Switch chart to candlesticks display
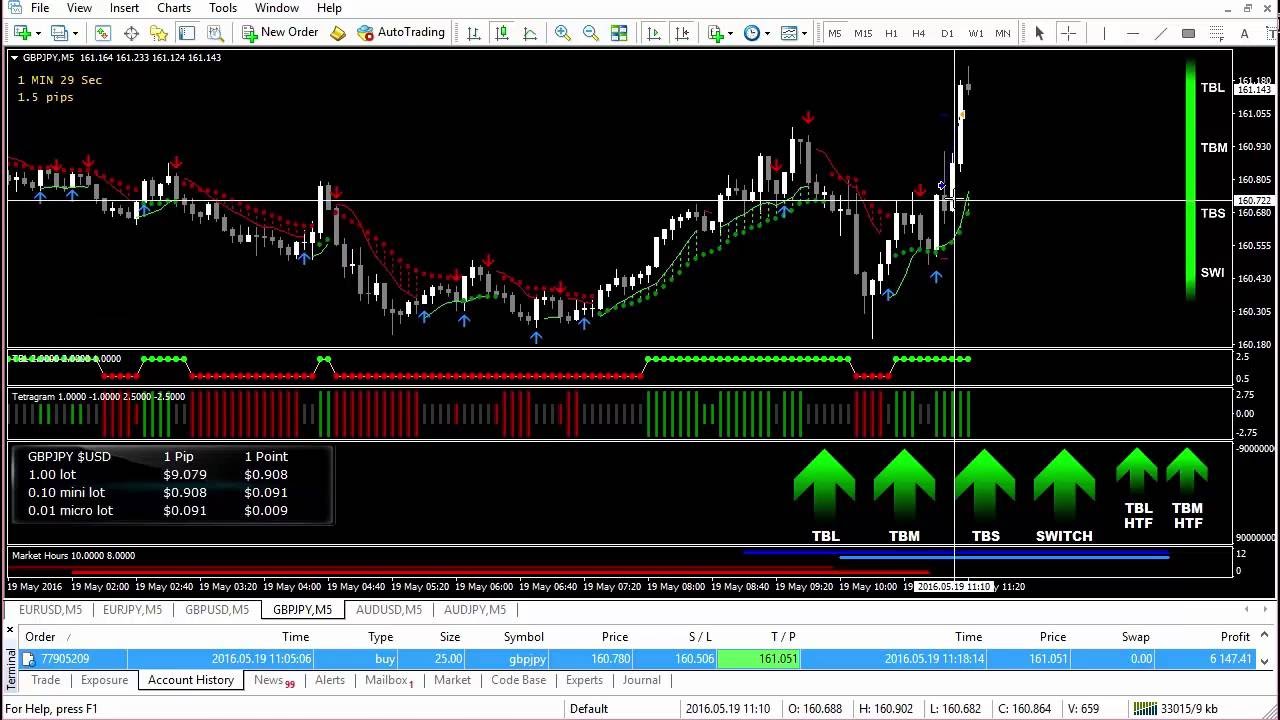This screenshot has width=1280, height=720. [502, 33]
